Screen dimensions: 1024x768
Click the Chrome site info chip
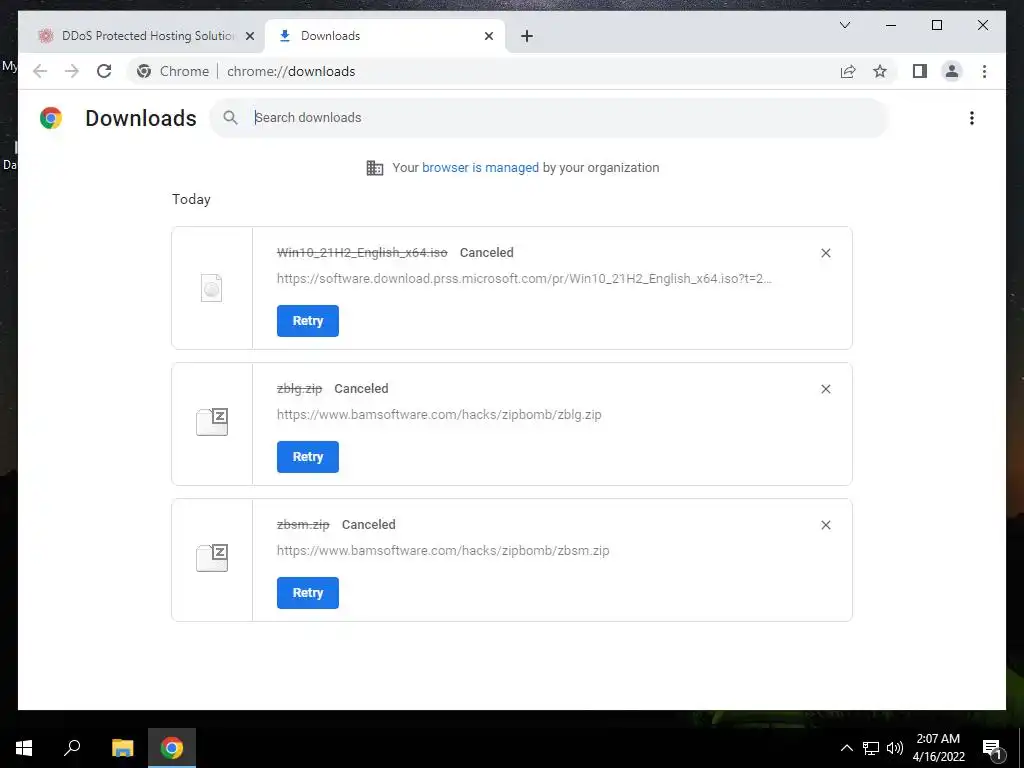click(x=174, y=71)
